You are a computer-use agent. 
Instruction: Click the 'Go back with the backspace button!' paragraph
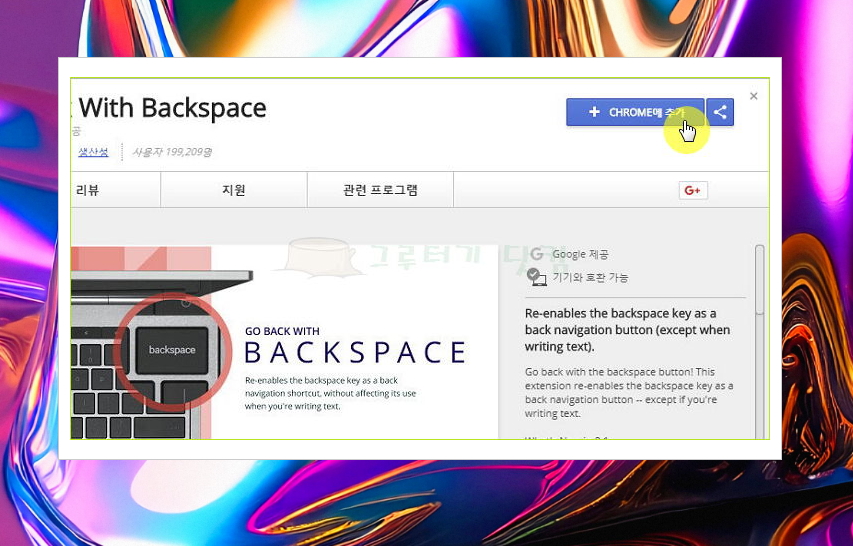click(629, 393)
